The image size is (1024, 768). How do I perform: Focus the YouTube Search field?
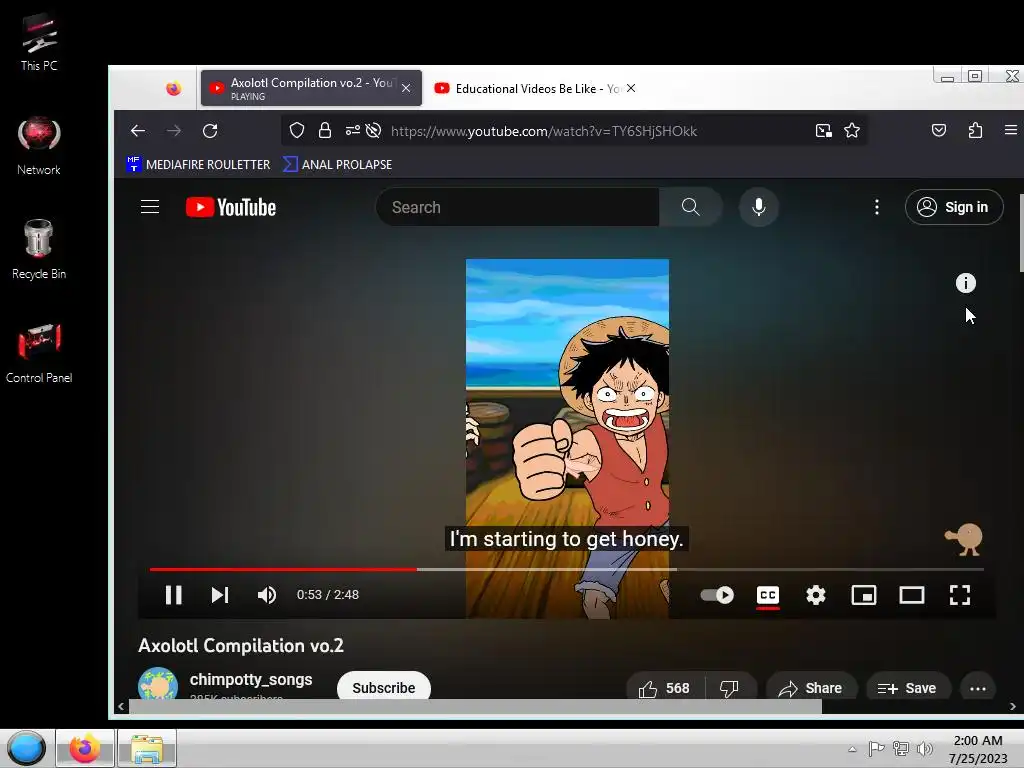pos(517,207)
